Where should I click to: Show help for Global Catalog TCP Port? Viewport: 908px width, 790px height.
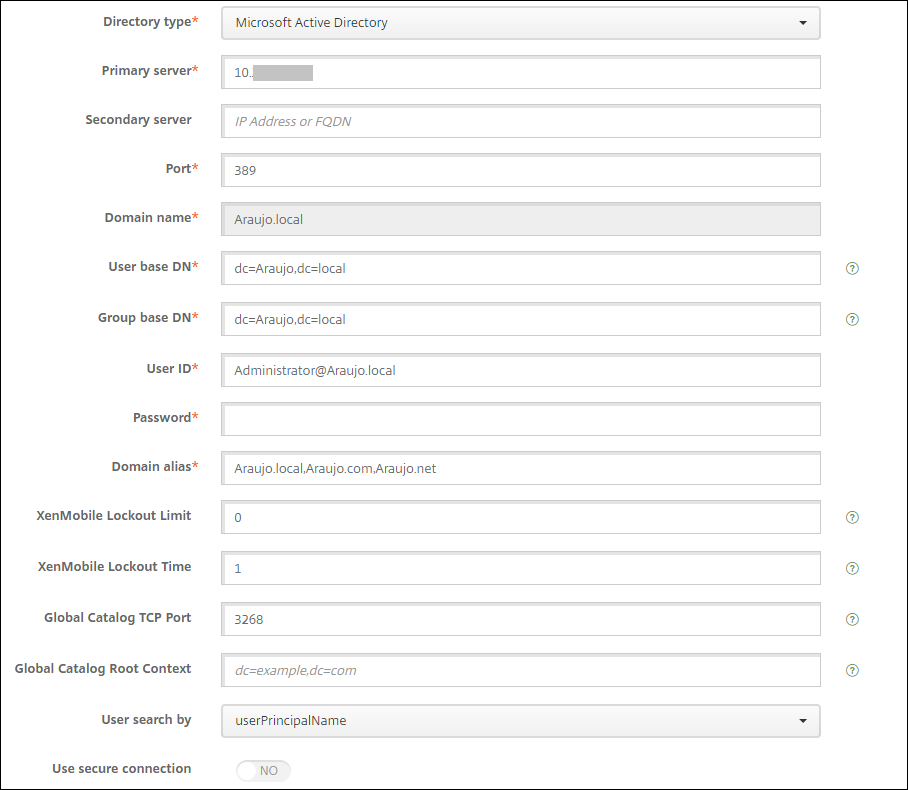tap(852, 620)
